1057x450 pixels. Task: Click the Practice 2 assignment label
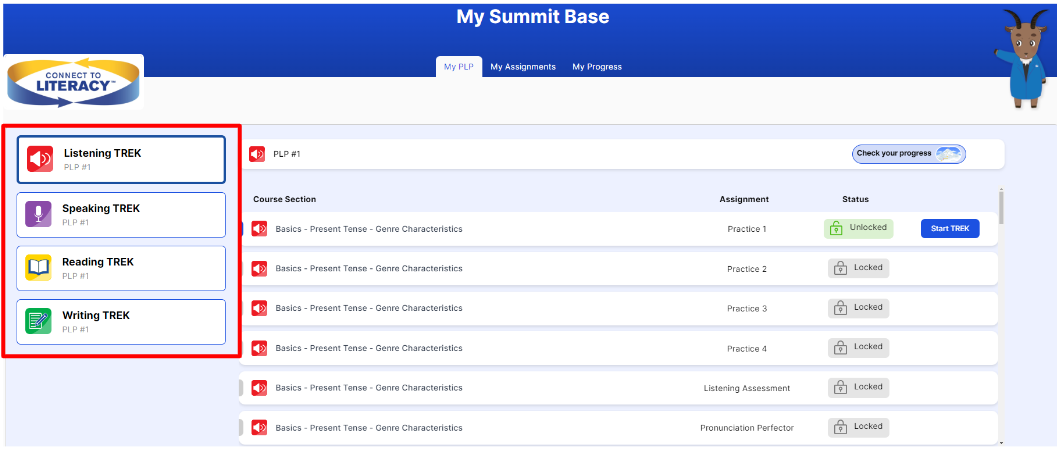tap(747, 269)
